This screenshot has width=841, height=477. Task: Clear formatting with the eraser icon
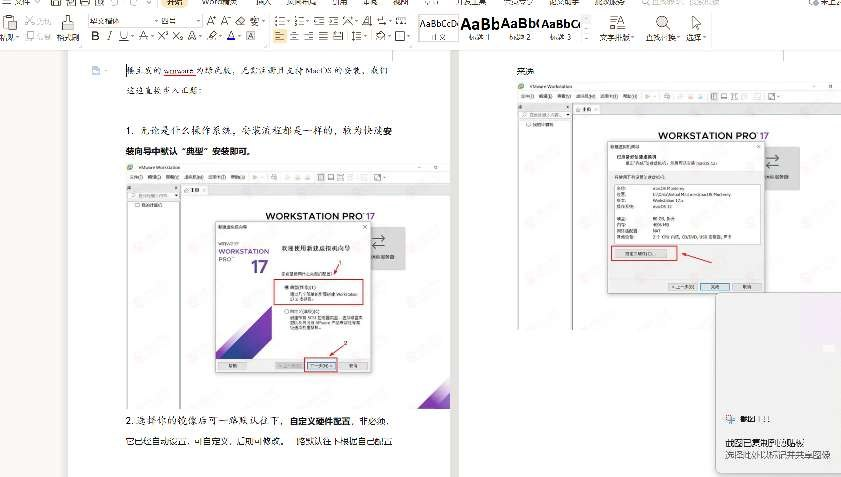240,21
